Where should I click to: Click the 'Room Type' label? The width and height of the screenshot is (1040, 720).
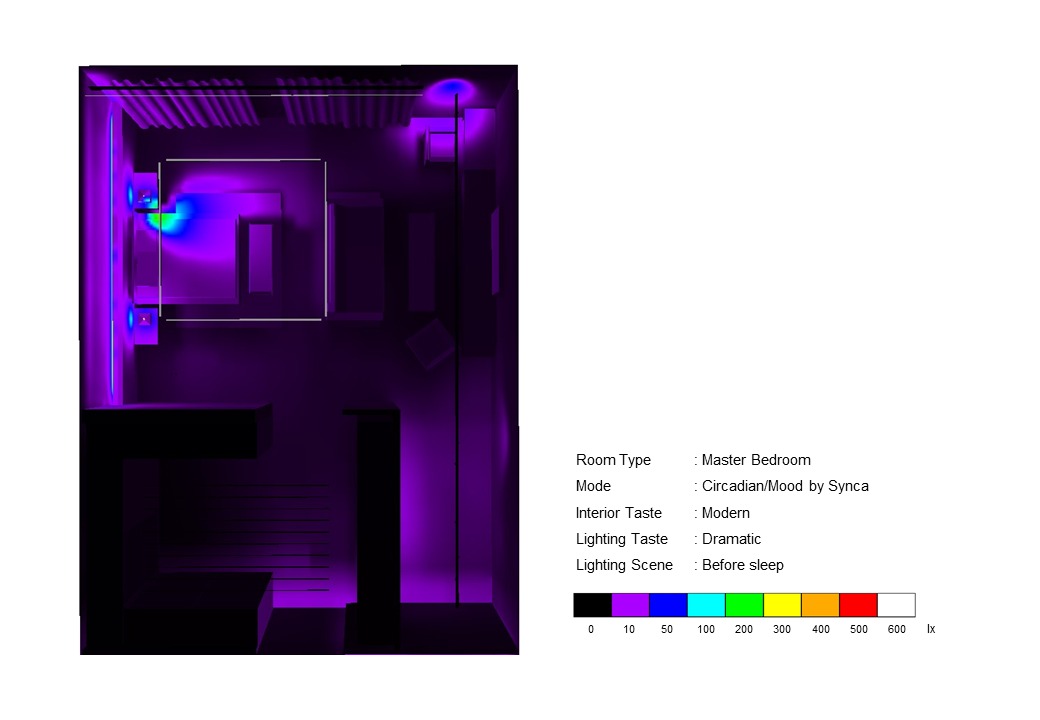click(x=613, y=460)
